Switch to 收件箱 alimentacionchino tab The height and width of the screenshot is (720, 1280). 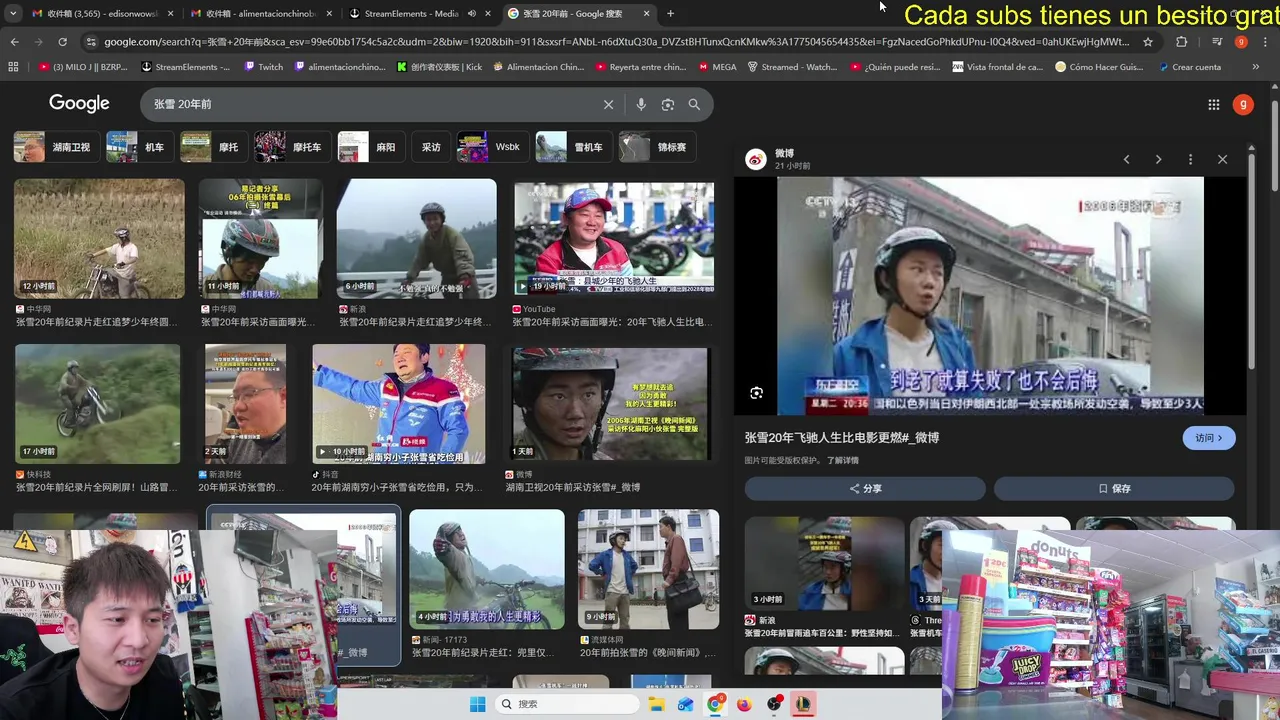262,13
